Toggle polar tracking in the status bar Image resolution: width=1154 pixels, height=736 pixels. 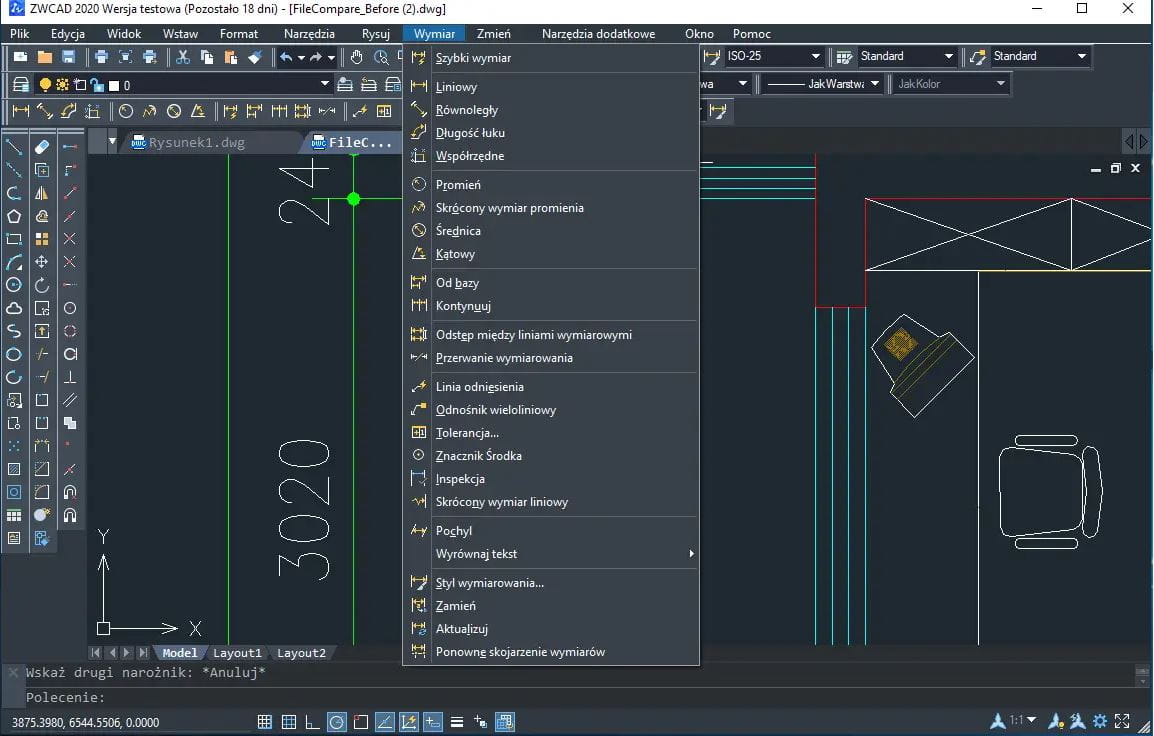(x=337, y=722)
